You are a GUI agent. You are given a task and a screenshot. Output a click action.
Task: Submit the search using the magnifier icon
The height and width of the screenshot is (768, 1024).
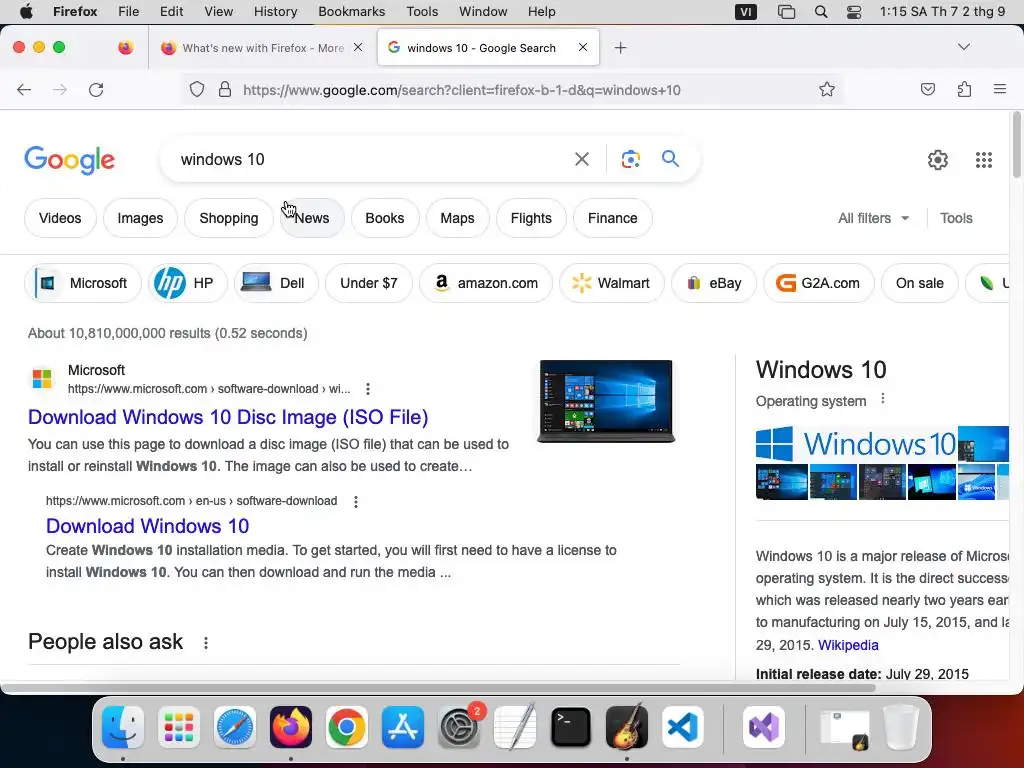(x=670, y=159)
